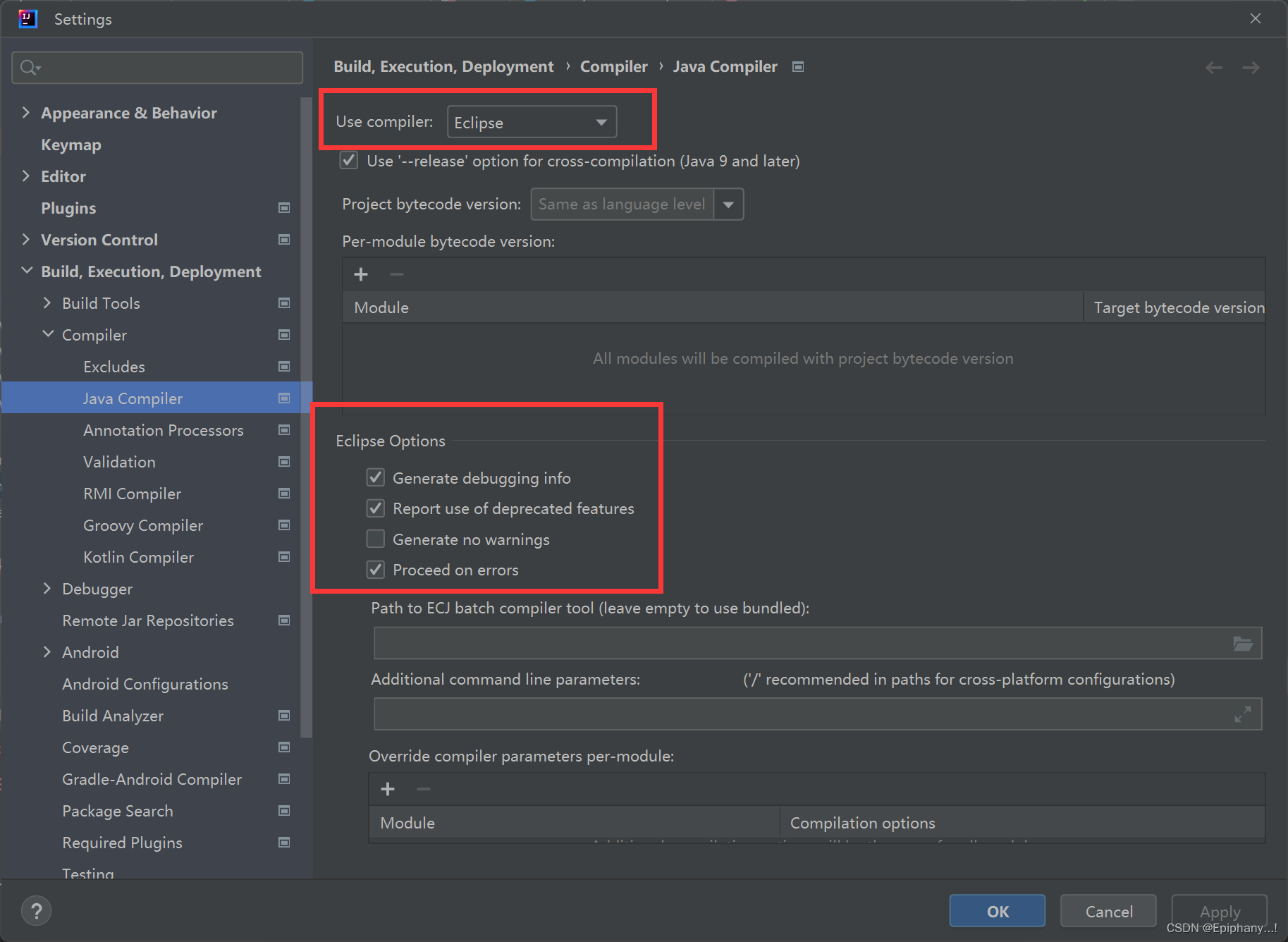Confirm settings with the OK button
Viewport: 1288px width, 942px height.
pyautogui.click(x=998, y=911)
